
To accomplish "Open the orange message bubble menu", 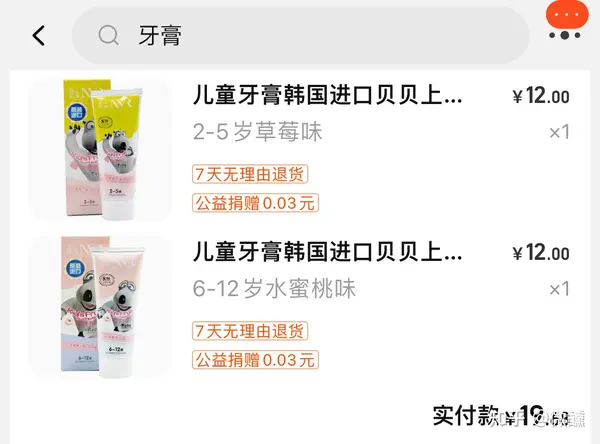I will click(x=567, y=14).
